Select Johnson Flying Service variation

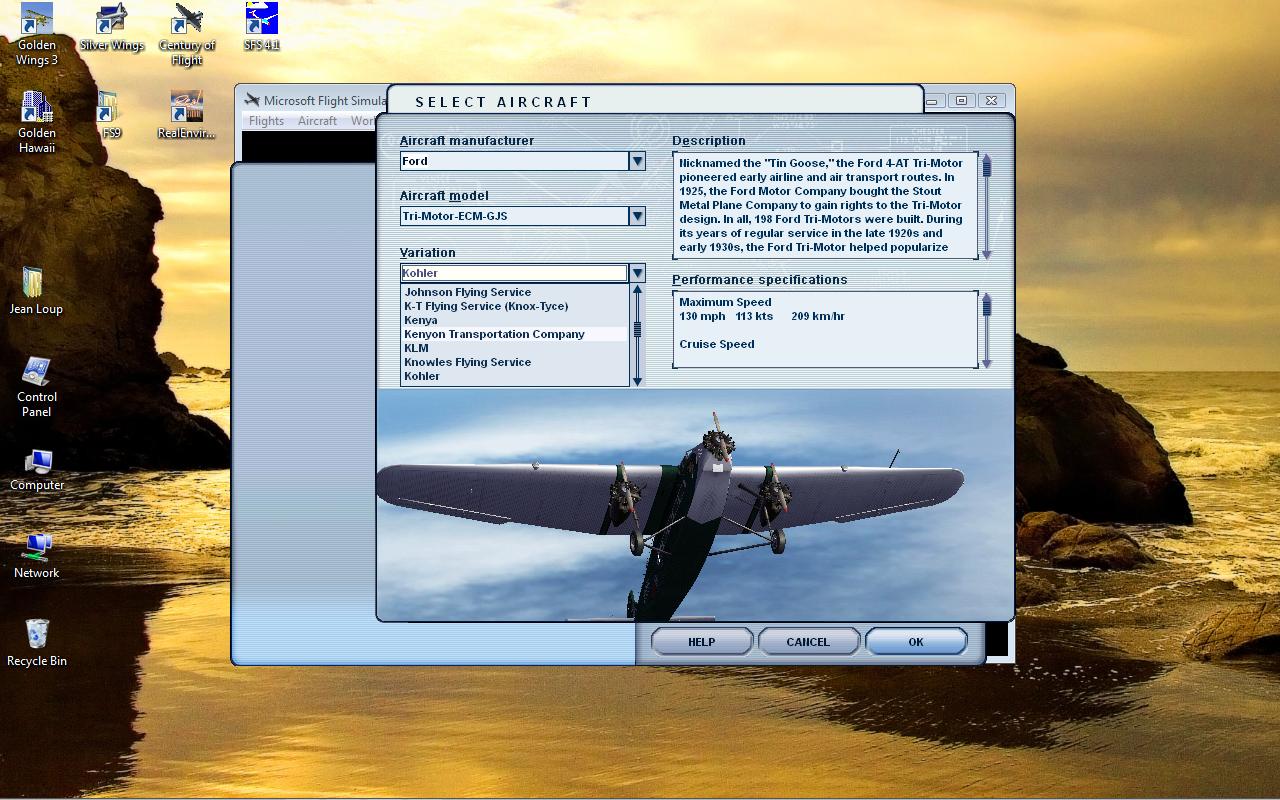[514, 292]
